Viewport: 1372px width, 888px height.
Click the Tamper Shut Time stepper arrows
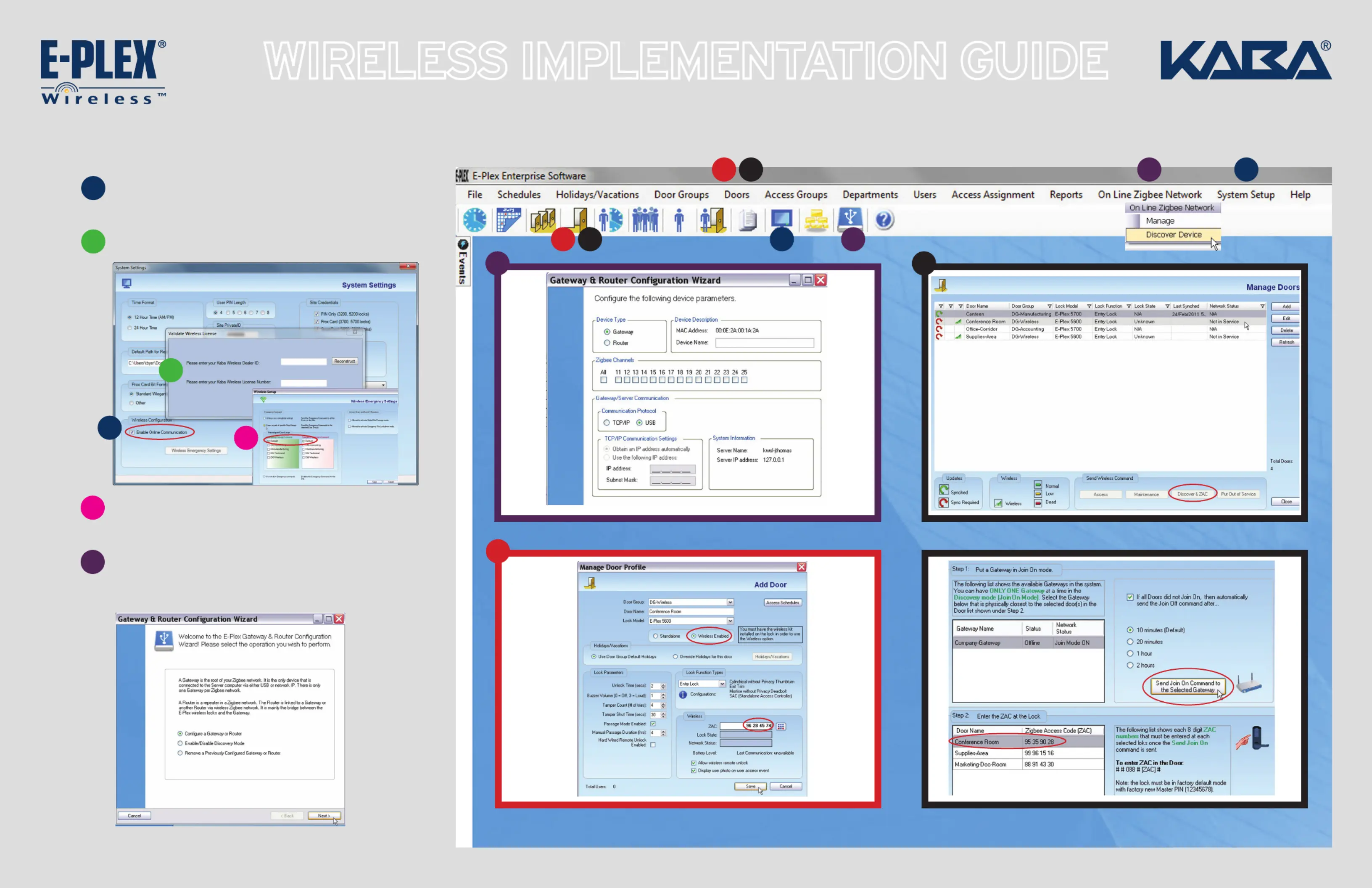pyautogui.click(x=663, y=714)
